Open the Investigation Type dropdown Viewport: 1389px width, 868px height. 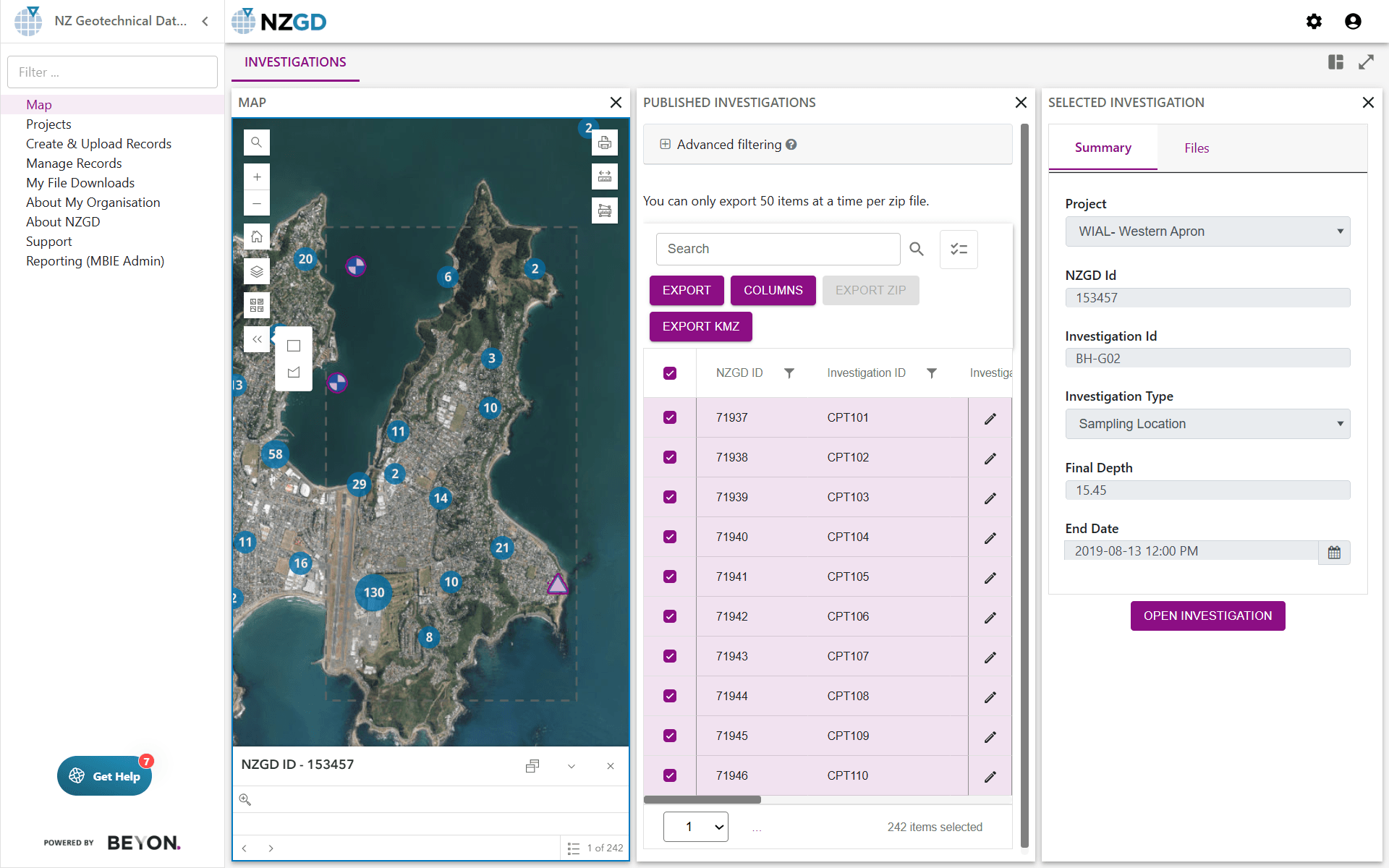click(1207, 424)
